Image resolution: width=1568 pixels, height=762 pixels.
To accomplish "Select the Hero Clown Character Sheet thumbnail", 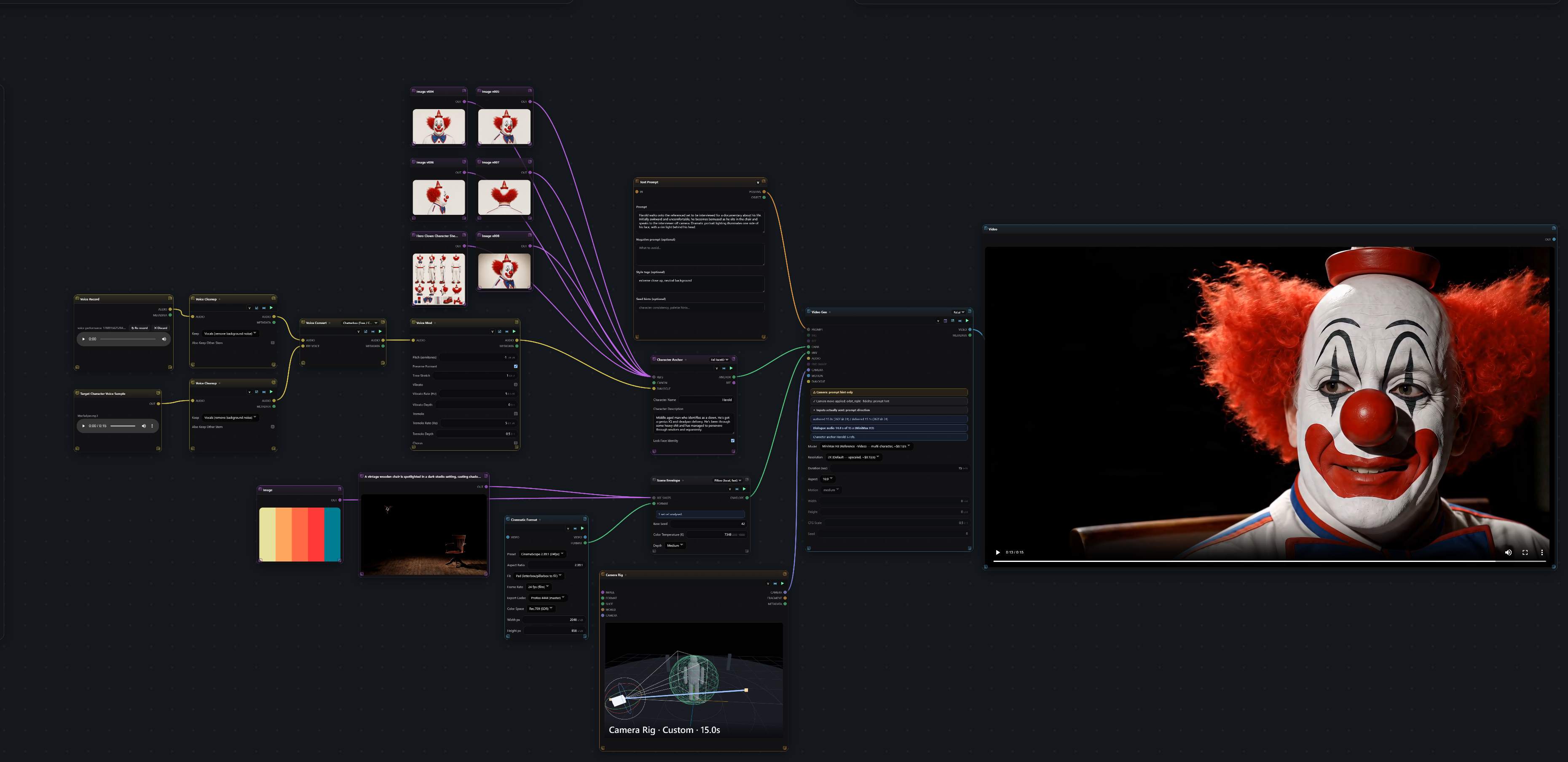I will click(x=439, y=279).
